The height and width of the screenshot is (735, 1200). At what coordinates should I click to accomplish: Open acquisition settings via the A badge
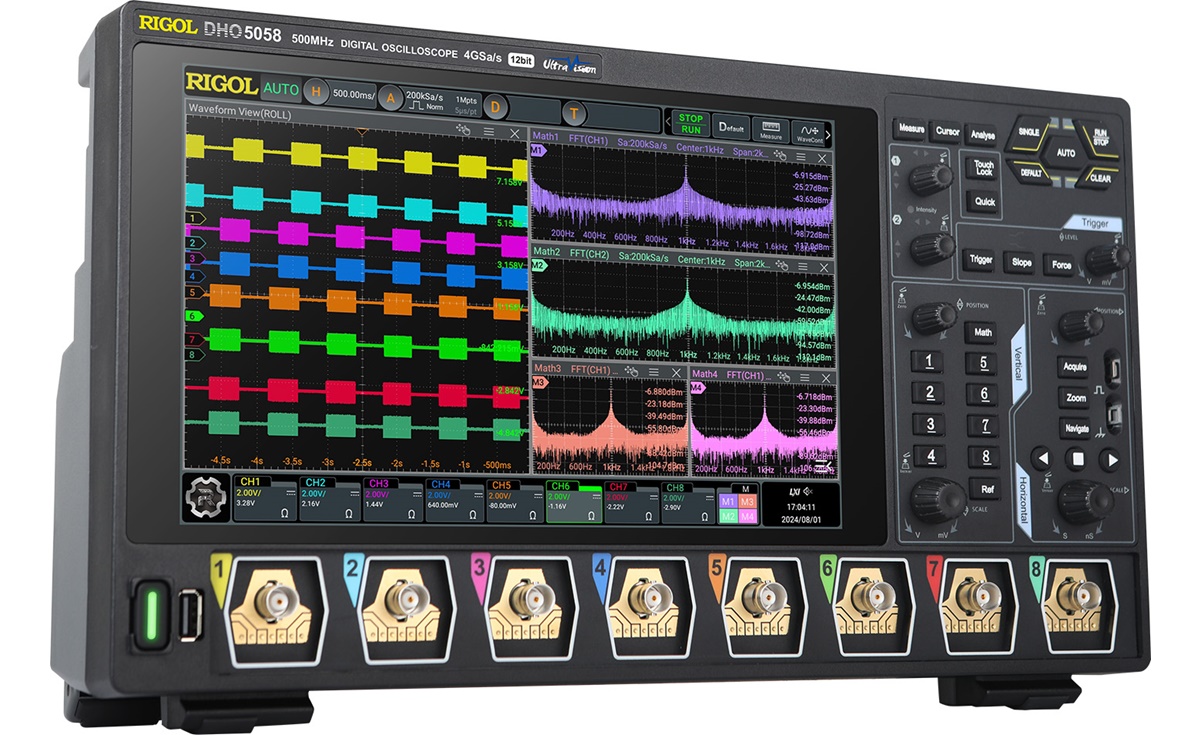click(390, 98)
